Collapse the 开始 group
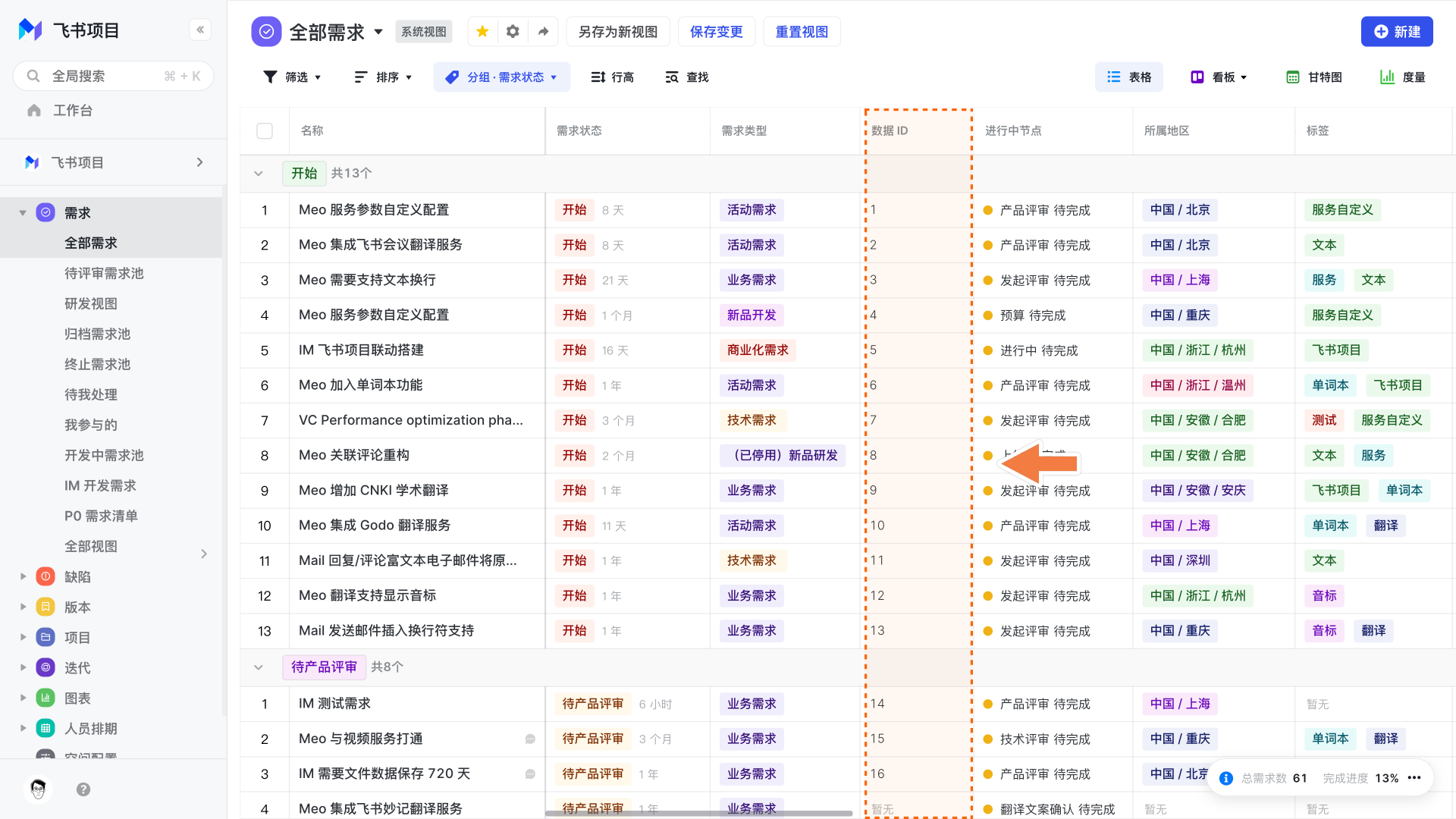 [x=259, y=174]
